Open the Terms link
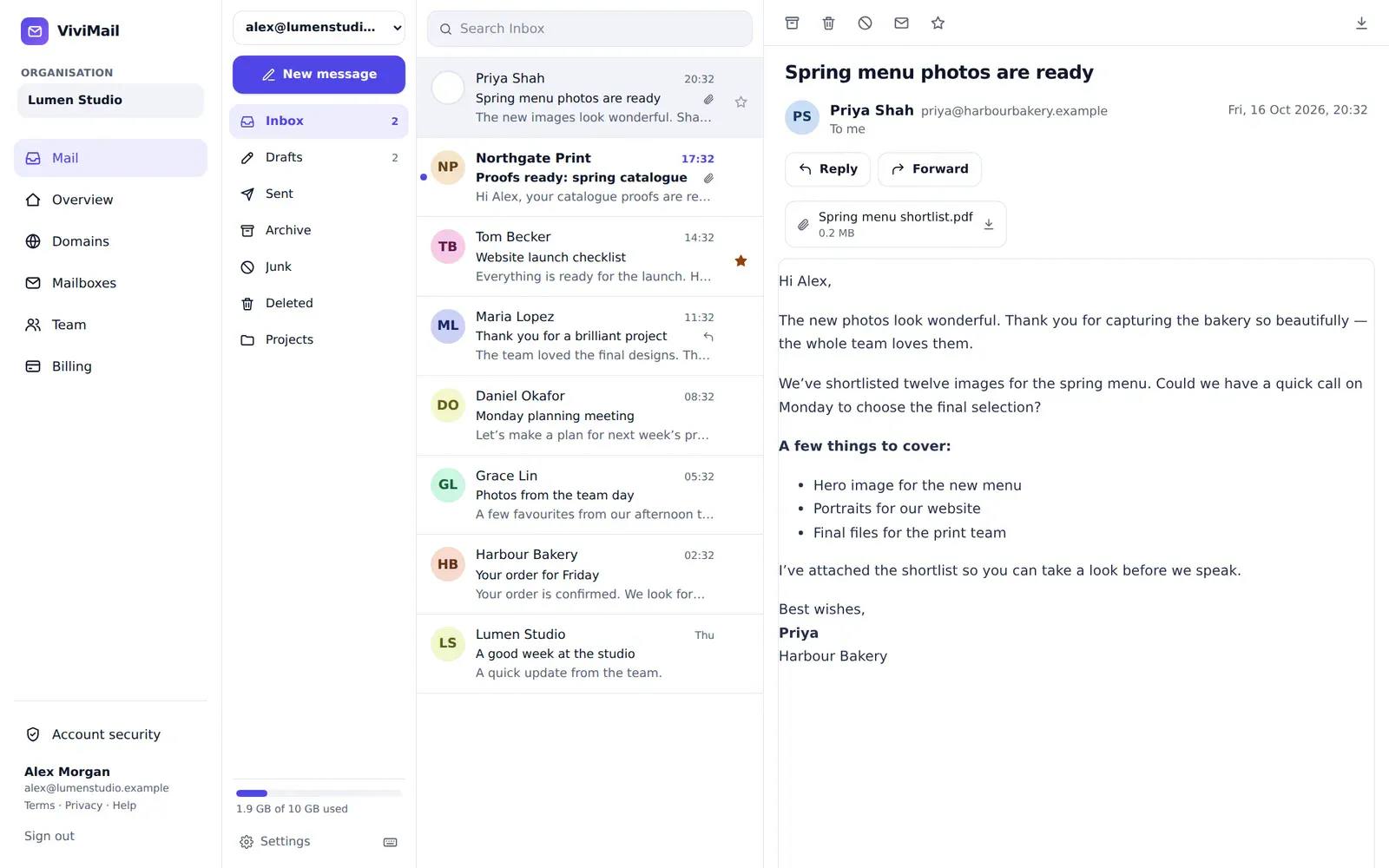The image size is (1389, 868). pyautogui.click(x=39, y=806)
